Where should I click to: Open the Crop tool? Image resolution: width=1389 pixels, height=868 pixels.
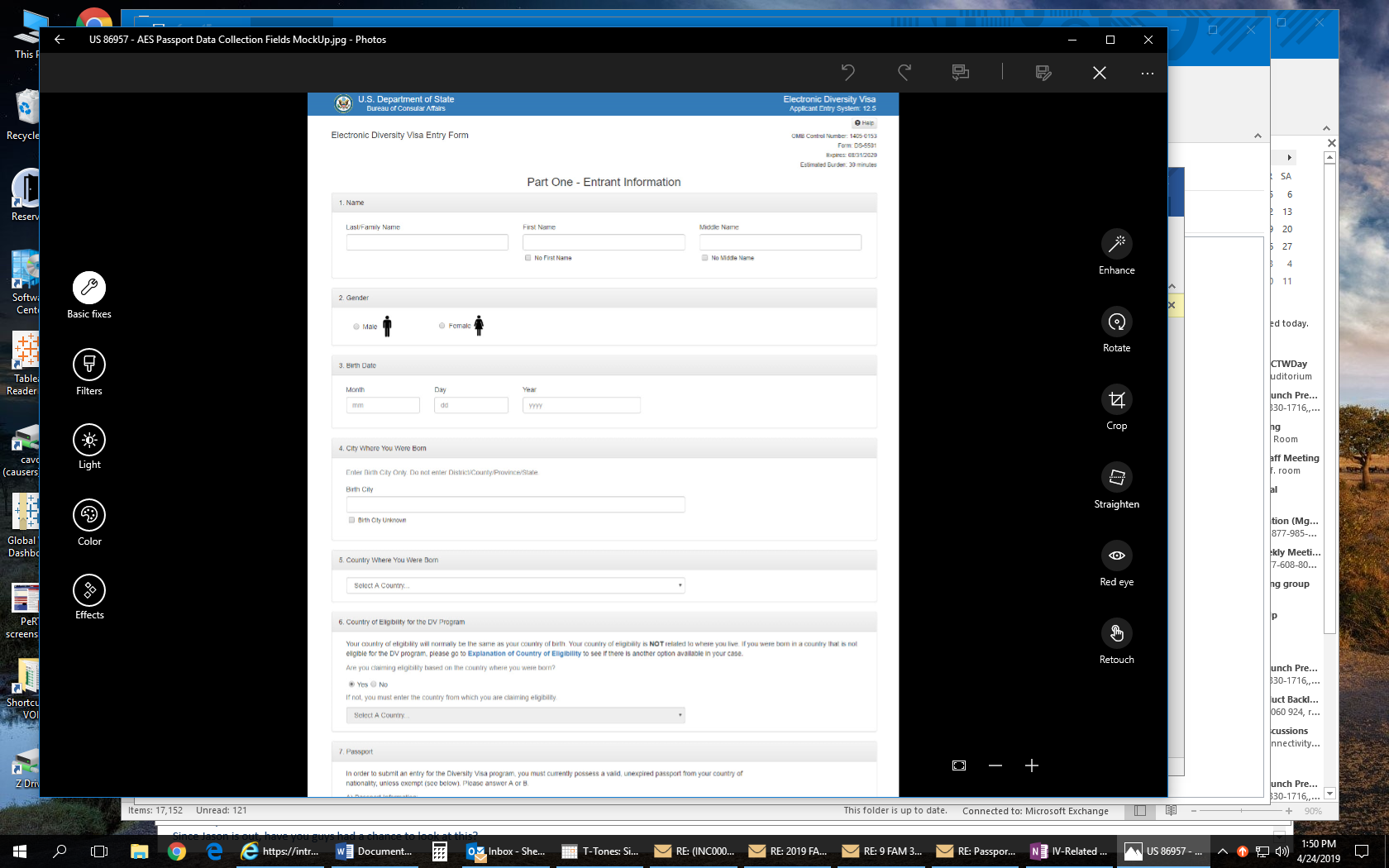pos(1116,399)
